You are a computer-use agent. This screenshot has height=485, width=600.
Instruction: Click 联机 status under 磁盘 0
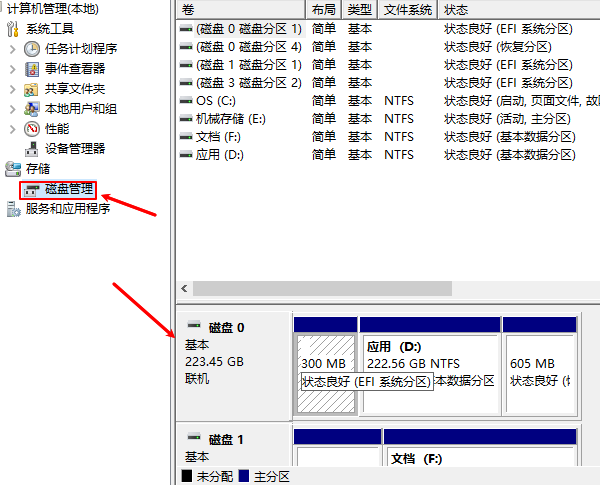[x=197, y=379]
